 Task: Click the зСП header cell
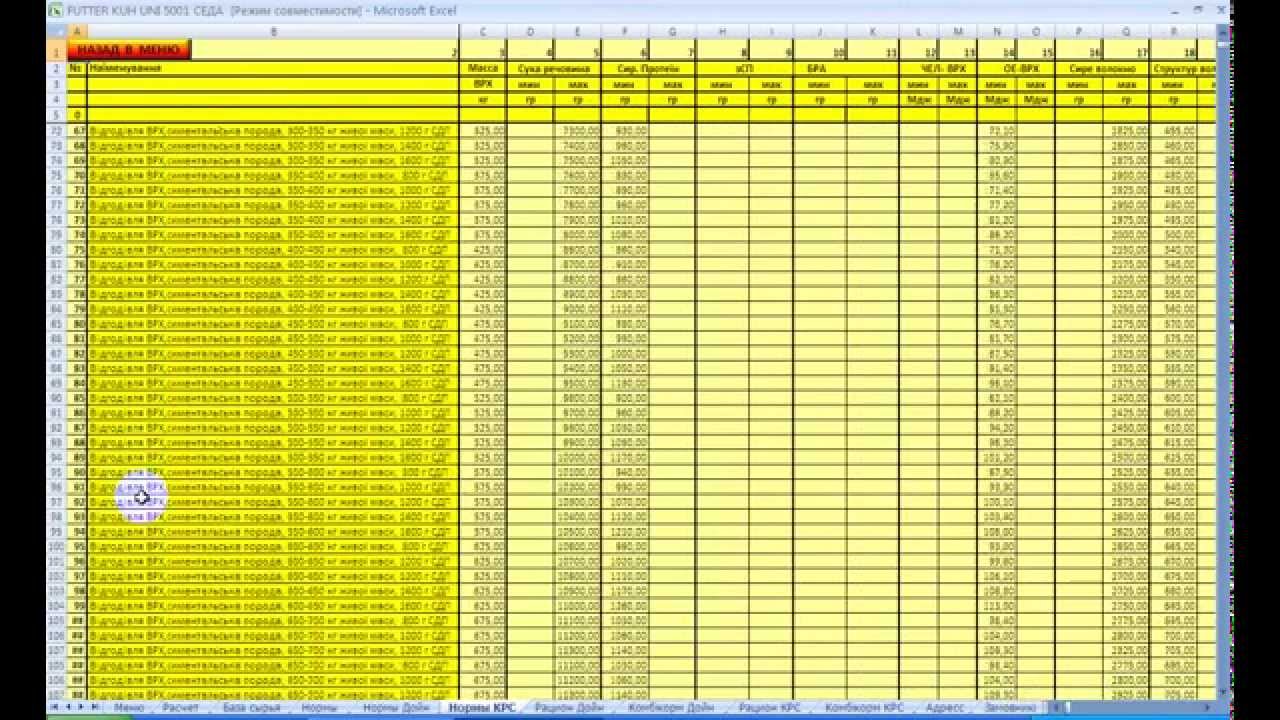(x=745, y=68)
